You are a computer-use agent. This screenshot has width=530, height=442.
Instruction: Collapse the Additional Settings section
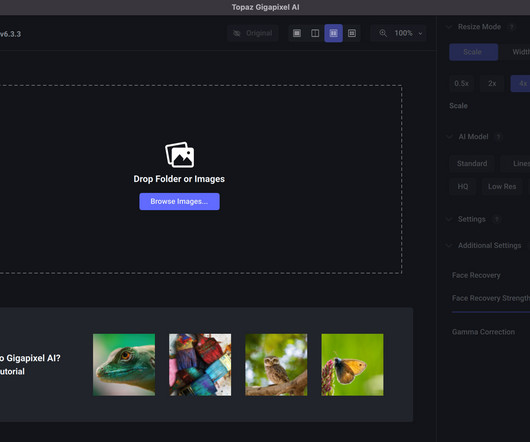449,246
